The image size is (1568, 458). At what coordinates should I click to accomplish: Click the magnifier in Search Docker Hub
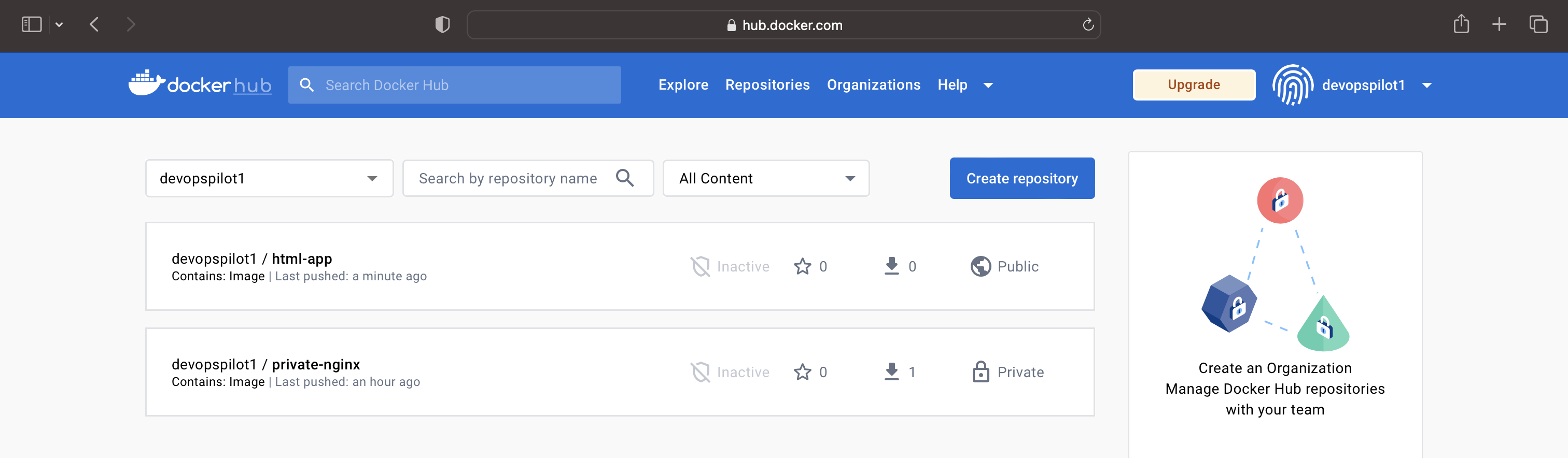[307, 85]
